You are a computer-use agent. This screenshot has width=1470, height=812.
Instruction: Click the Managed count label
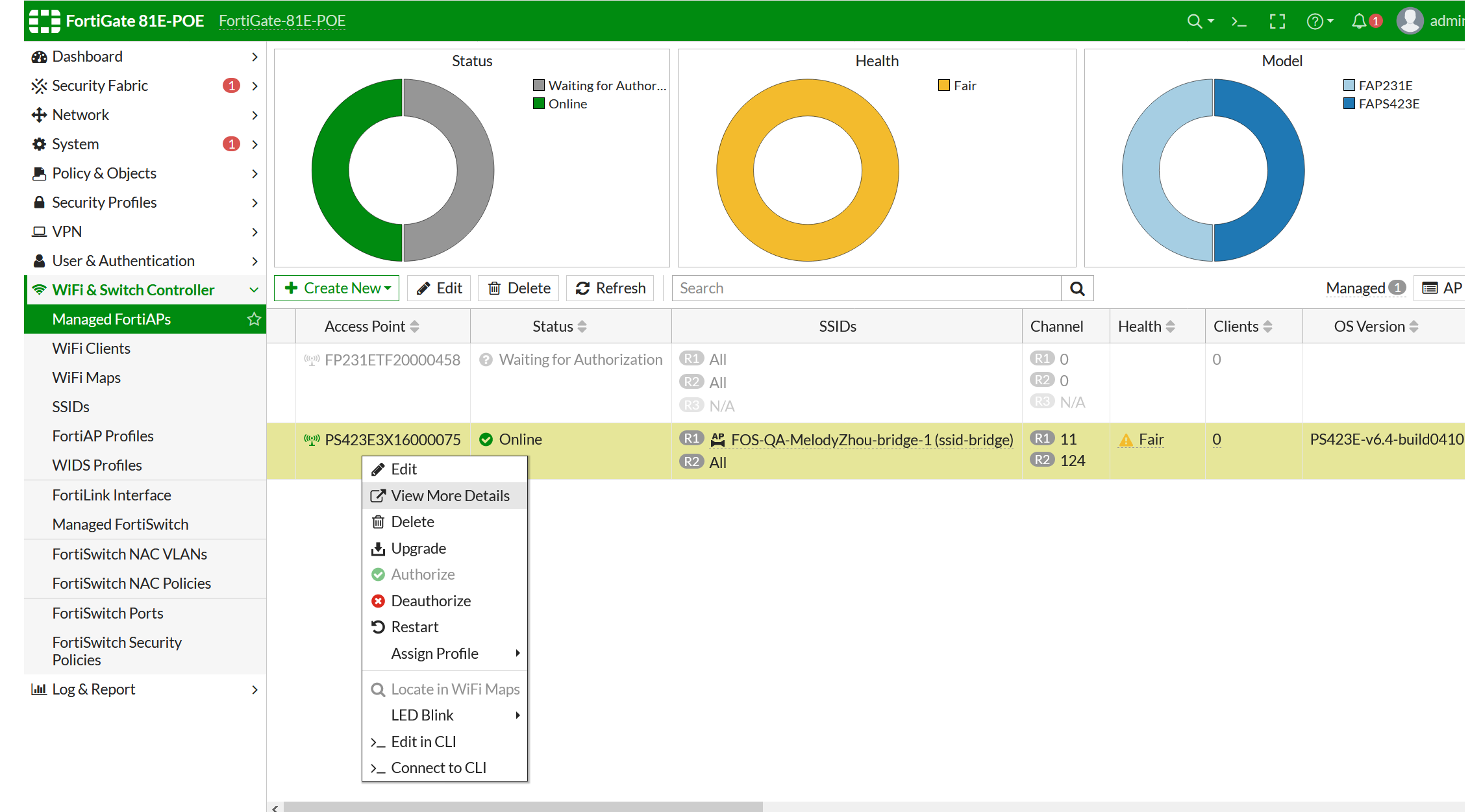coord(1365,288)
